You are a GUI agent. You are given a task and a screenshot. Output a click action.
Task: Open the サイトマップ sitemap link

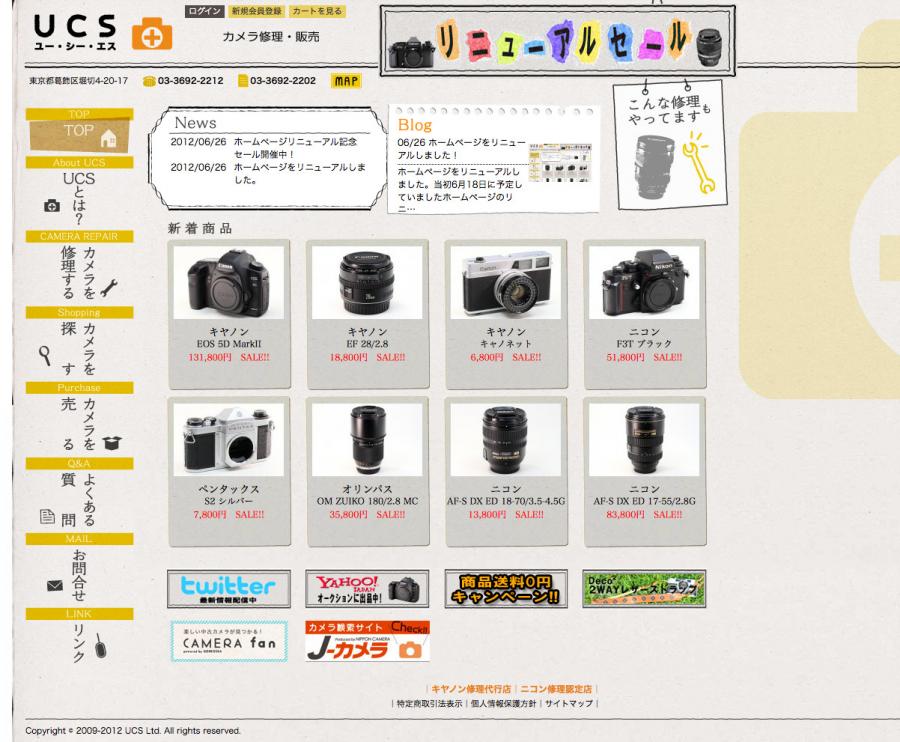569,703
